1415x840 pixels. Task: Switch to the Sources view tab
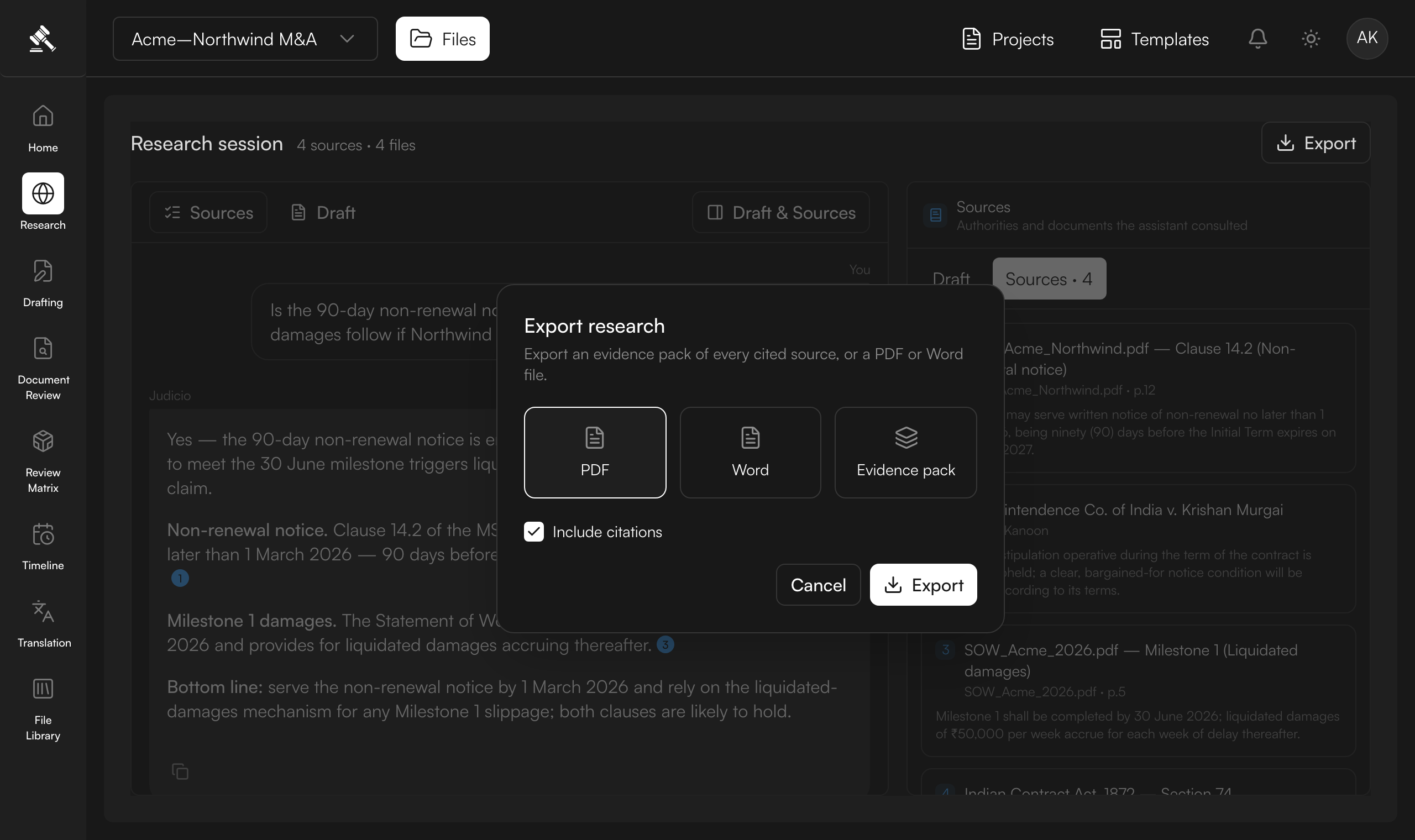point(208,212)
